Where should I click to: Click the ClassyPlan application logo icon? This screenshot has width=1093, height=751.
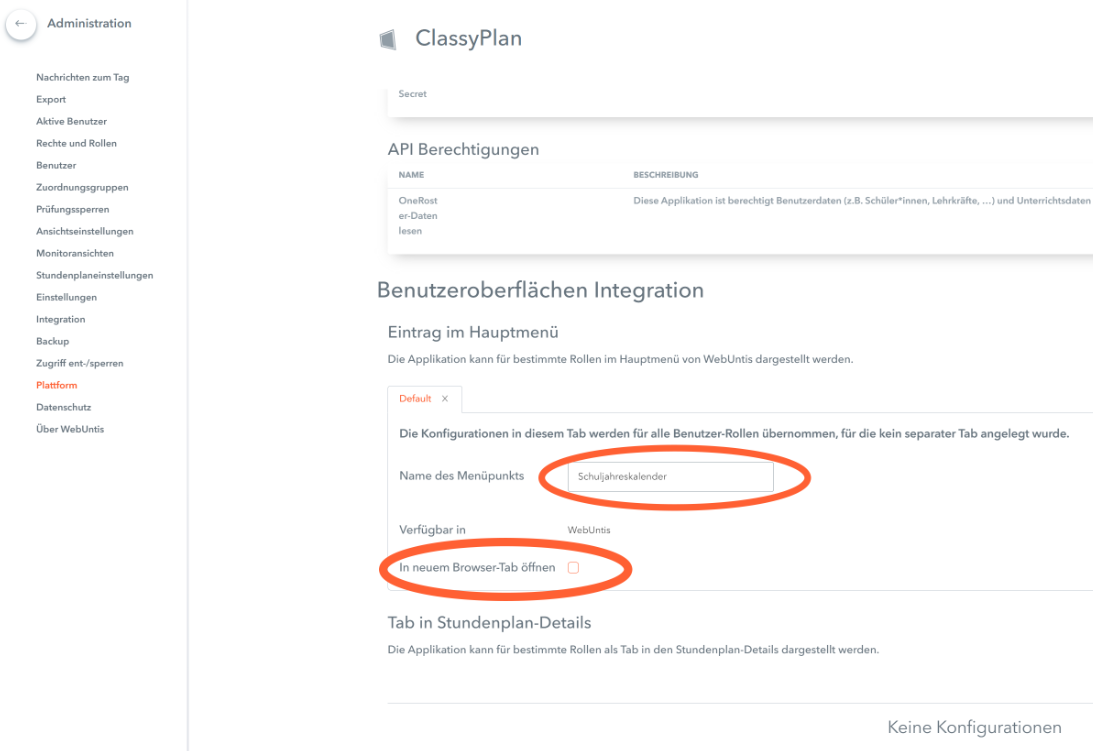point(388,40)
